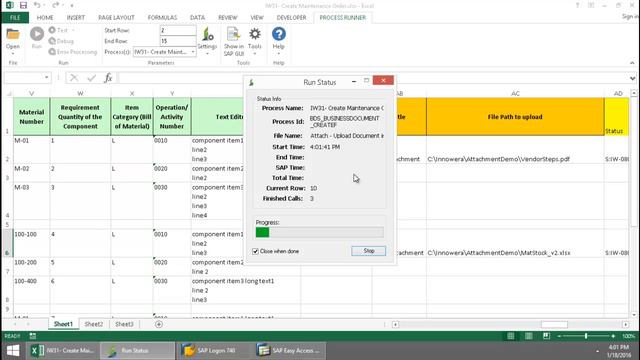Select the PROCESS RUNNER tab
The height and width of the screenshot is (360, 640).
point(342,18)
